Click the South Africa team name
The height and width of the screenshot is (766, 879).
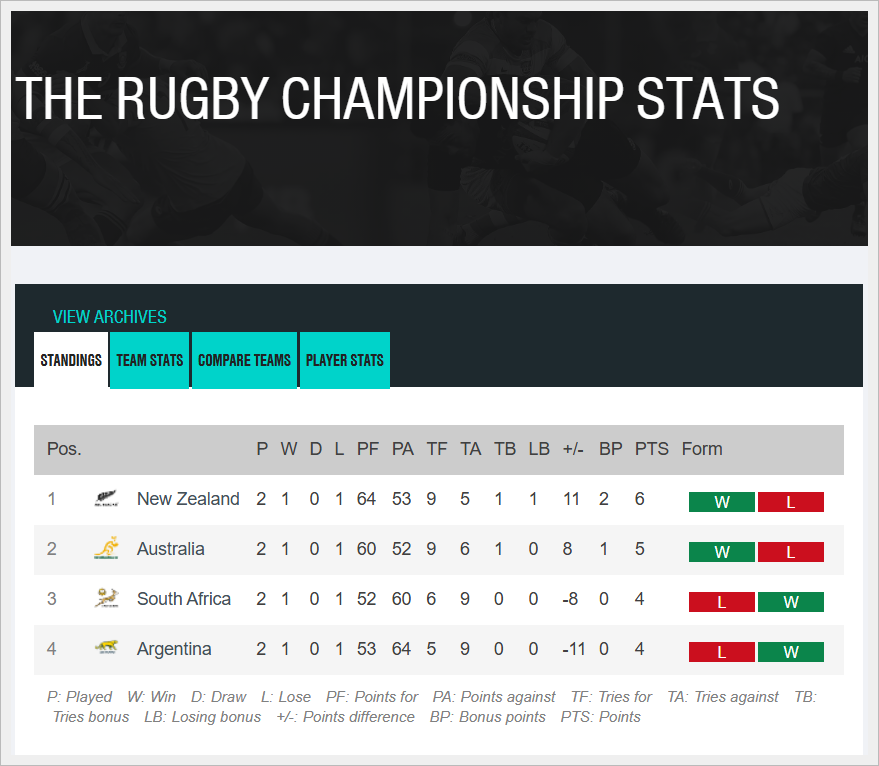point(184,599)
